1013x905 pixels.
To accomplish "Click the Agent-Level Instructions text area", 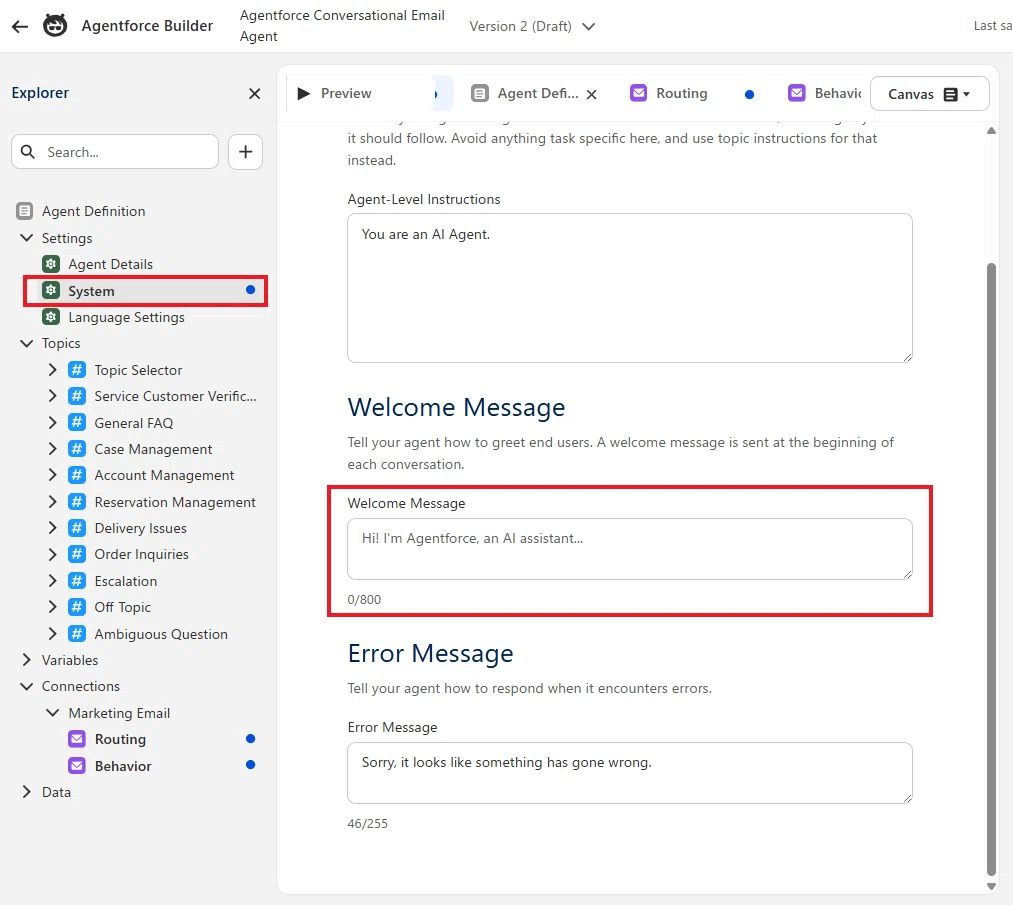I will coord(630,288).
